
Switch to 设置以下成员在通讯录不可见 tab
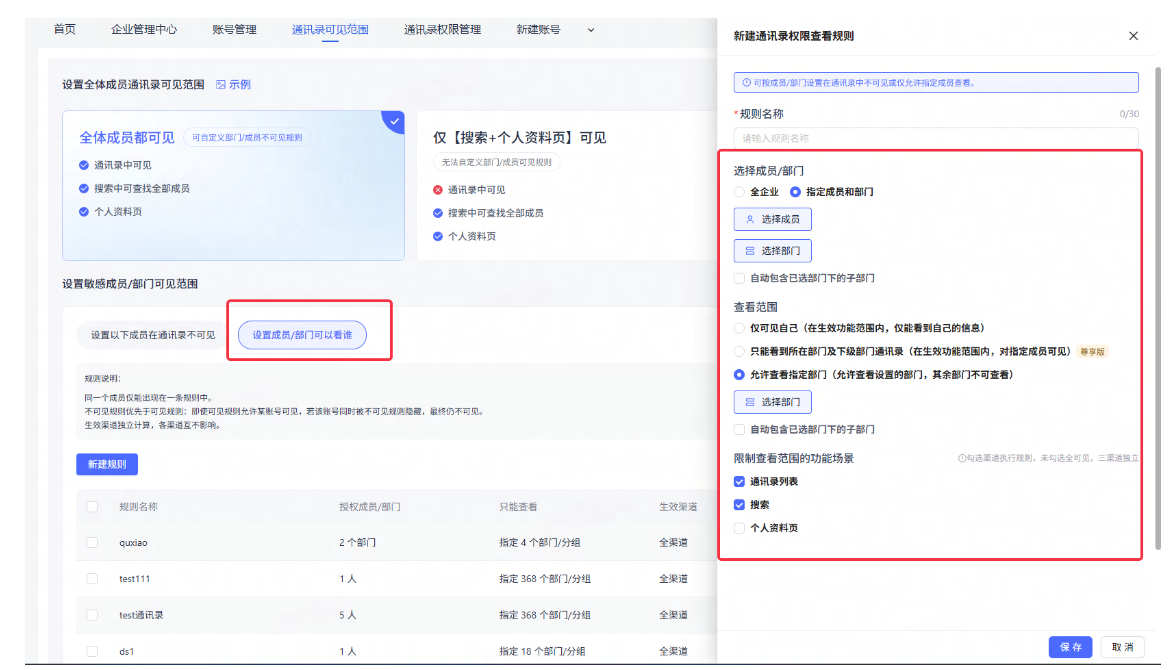click(153, 335)
